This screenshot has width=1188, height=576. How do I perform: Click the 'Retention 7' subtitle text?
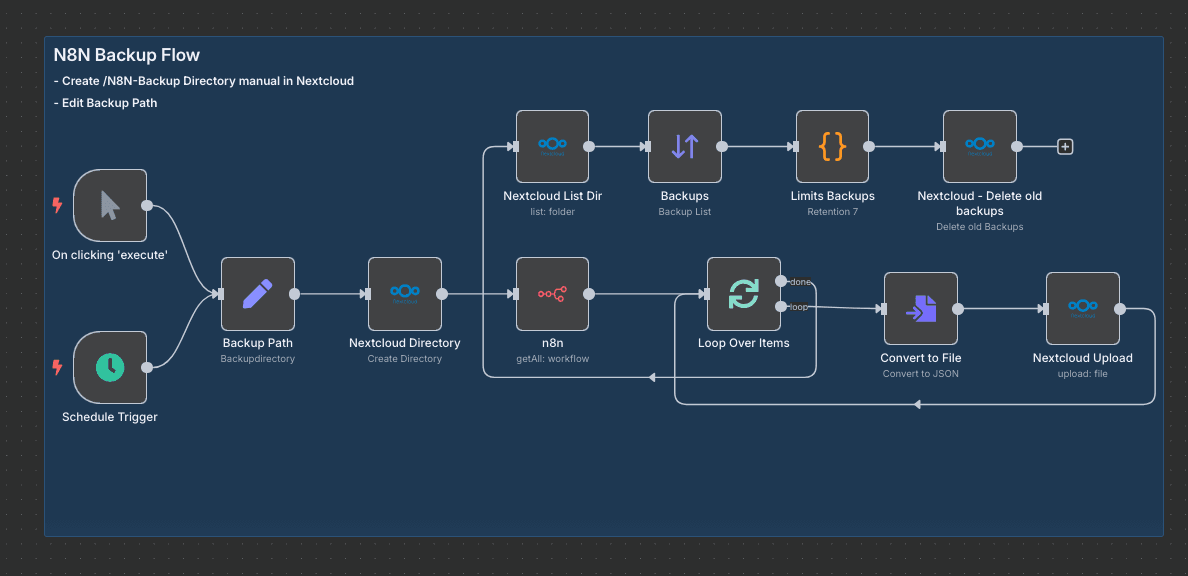832,211
